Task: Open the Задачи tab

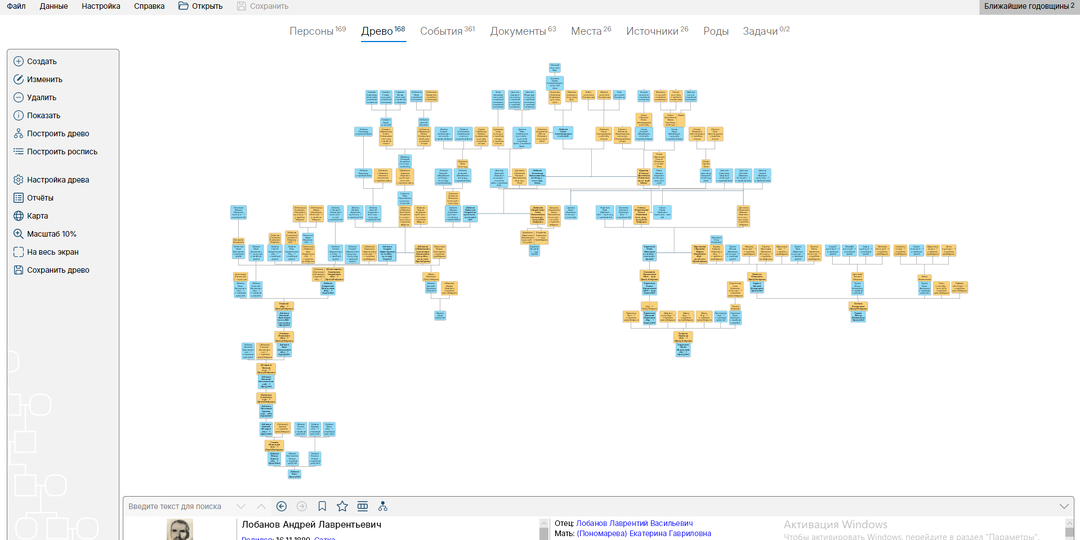Action: [766, 31]
